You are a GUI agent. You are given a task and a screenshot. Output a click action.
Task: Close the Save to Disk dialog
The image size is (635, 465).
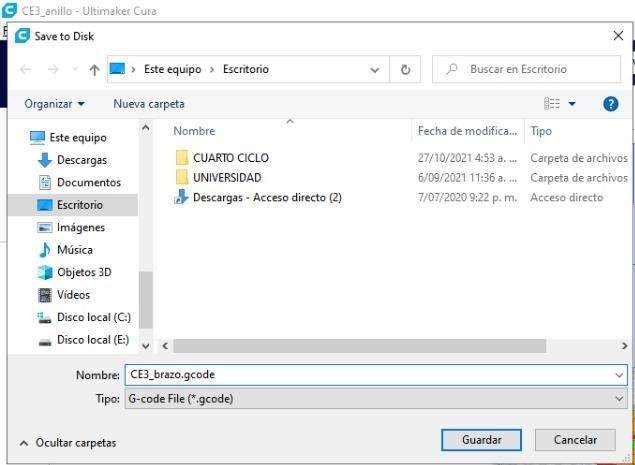[x=618, y=36]
